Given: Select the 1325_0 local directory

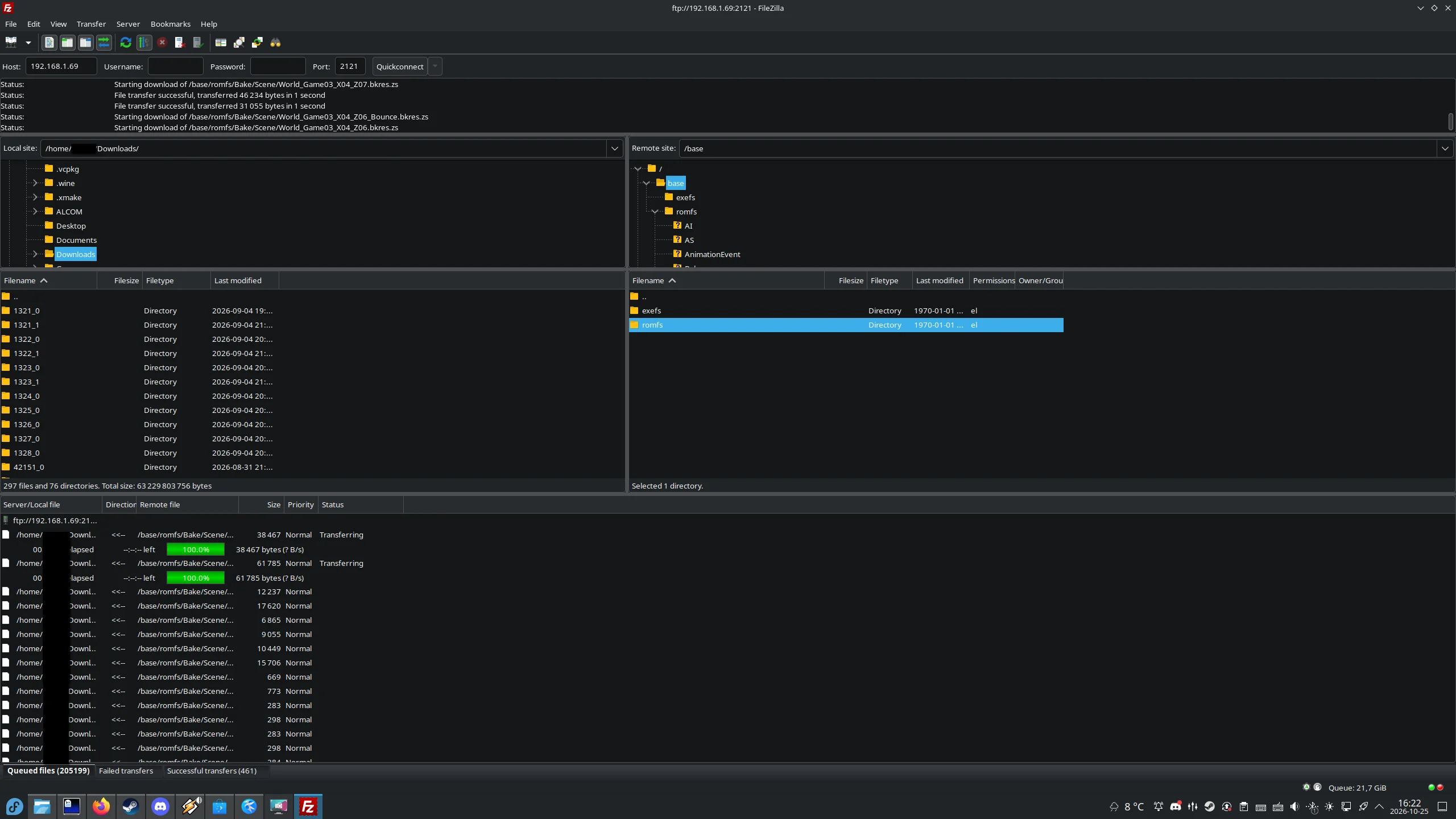Looking at the screenshot, I should pyautogui.click(x=139, y=410).
